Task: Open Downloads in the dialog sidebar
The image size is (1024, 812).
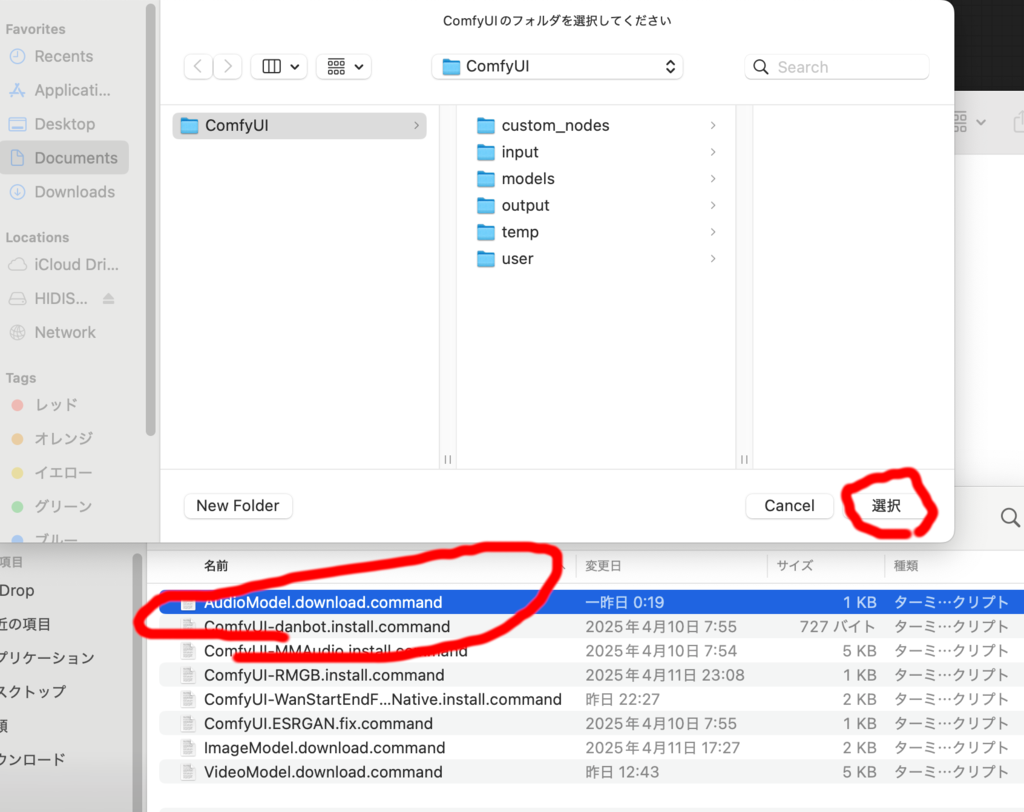Action: coord(63,192)
